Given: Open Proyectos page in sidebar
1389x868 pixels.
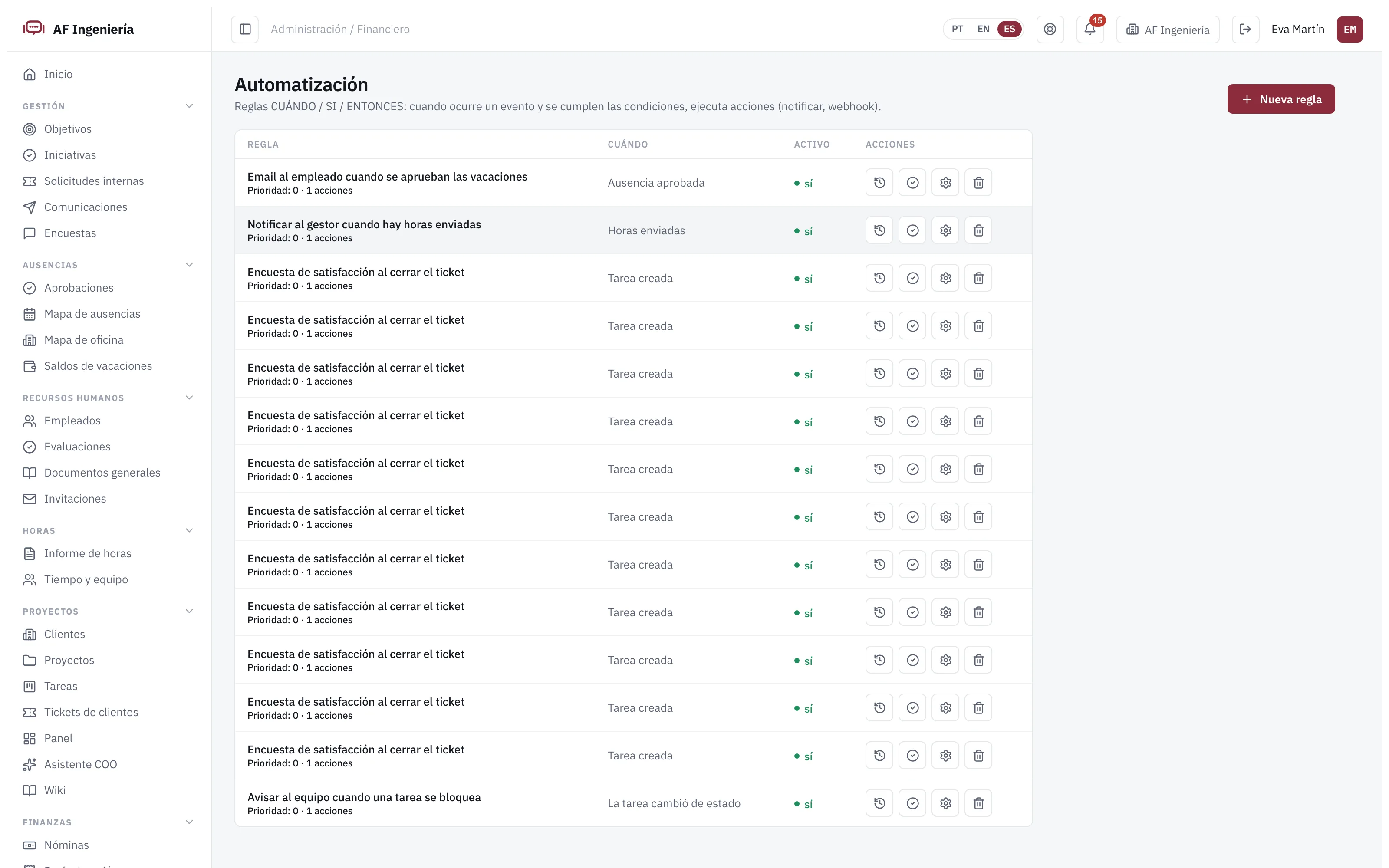Looking at the screenshot, I should [69, 660].
